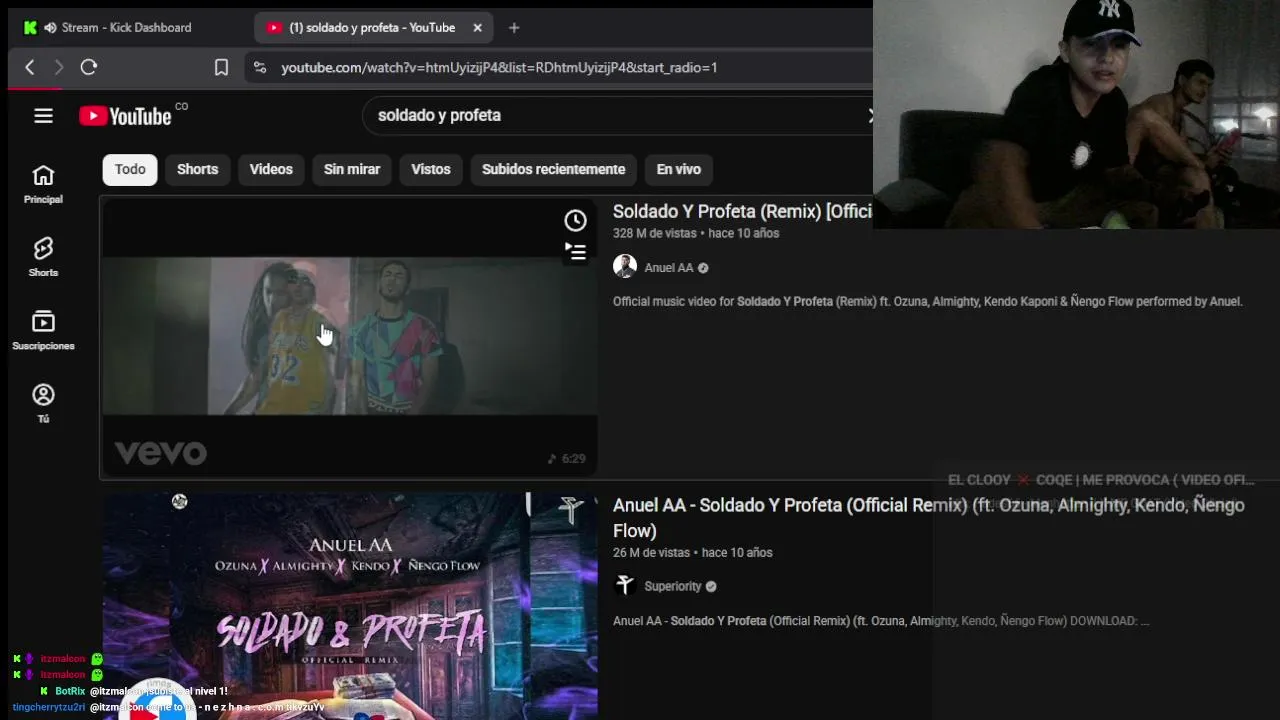Open Suscripciones in the sidebar
The image size is (1280, 720).
click(x=43, y=331)
